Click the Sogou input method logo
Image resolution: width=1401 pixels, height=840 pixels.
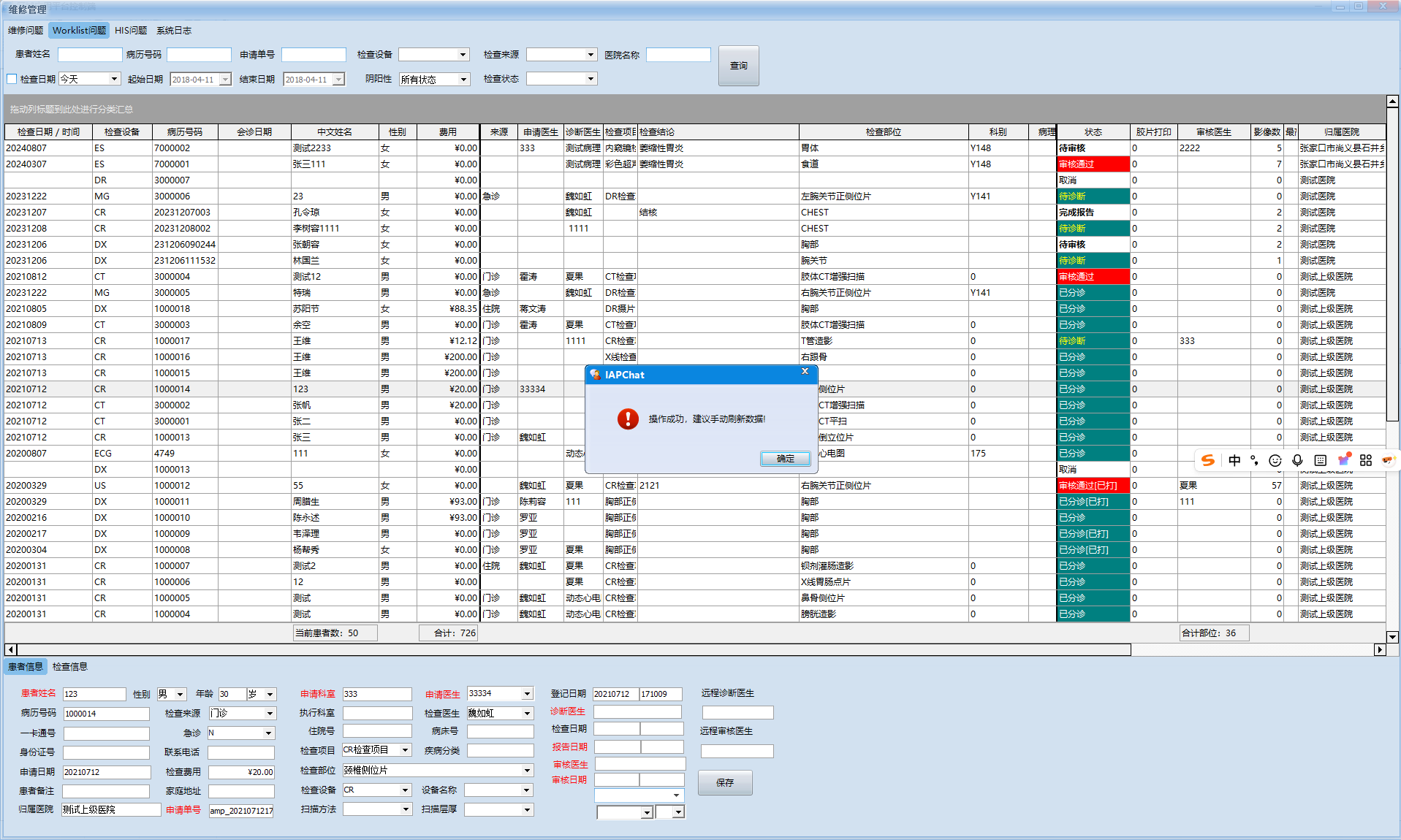click(1208, 460)
